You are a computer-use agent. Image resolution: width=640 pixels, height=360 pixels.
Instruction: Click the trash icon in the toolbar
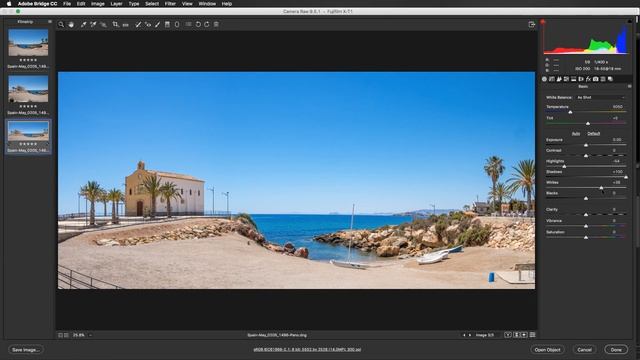coord(216,24)
